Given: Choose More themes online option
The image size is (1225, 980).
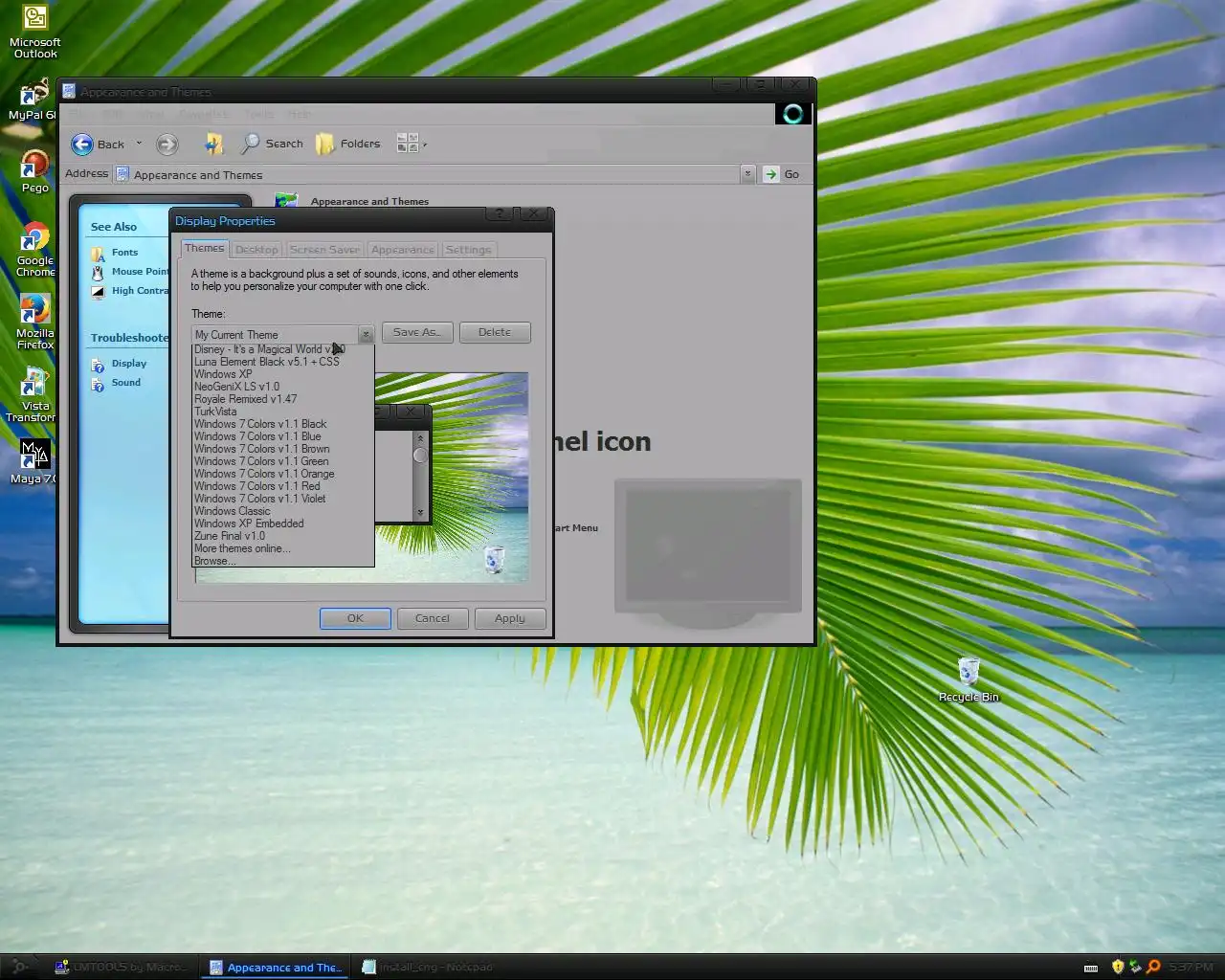Looking at the screenshot, I should 282,548.
